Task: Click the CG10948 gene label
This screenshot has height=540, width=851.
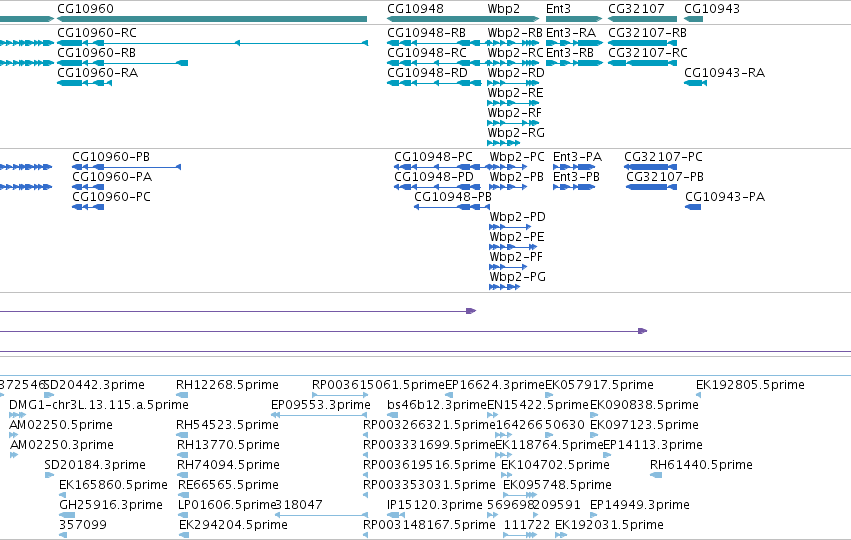Action: [x=415, y=9]
